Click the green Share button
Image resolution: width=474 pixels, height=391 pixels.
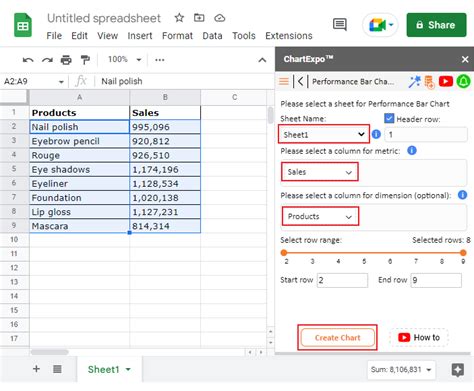pyautogui.click(x=436, y=25)
